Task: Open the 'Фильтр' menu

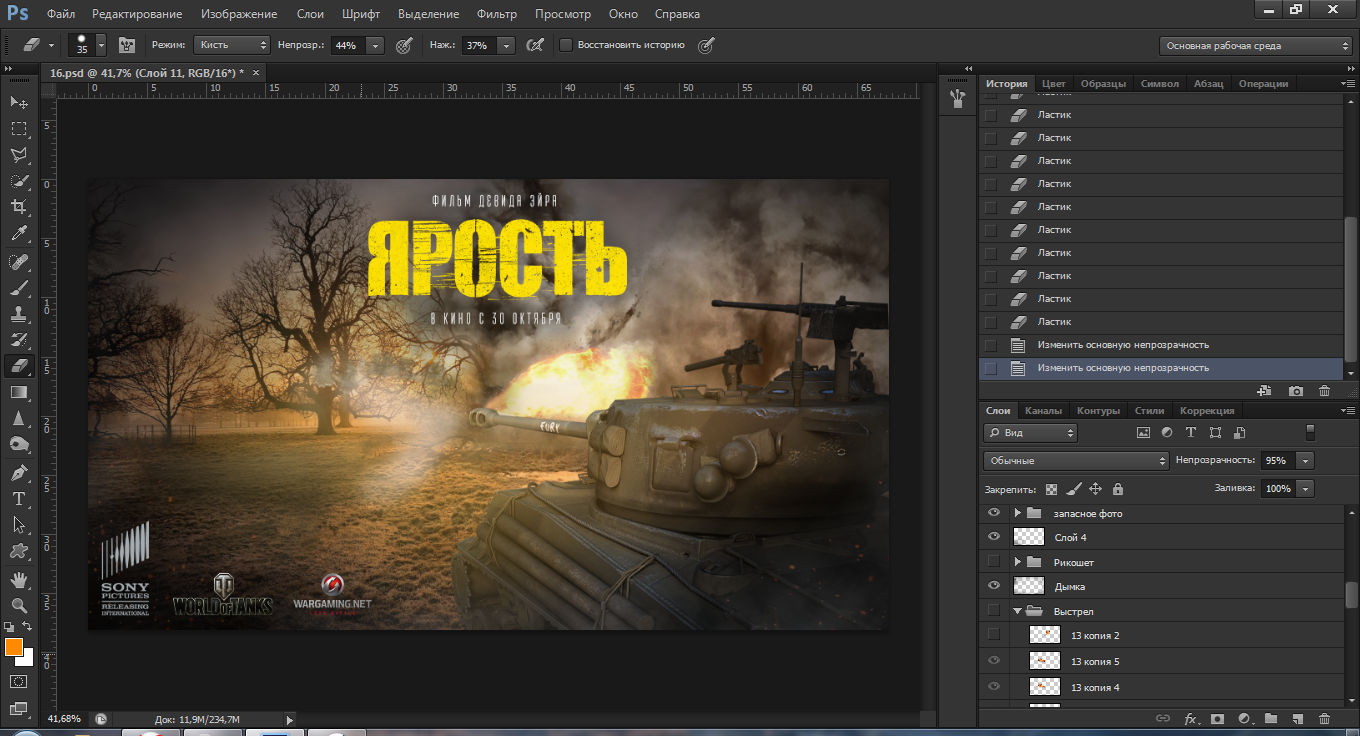Action: click(x=497, y=14)
